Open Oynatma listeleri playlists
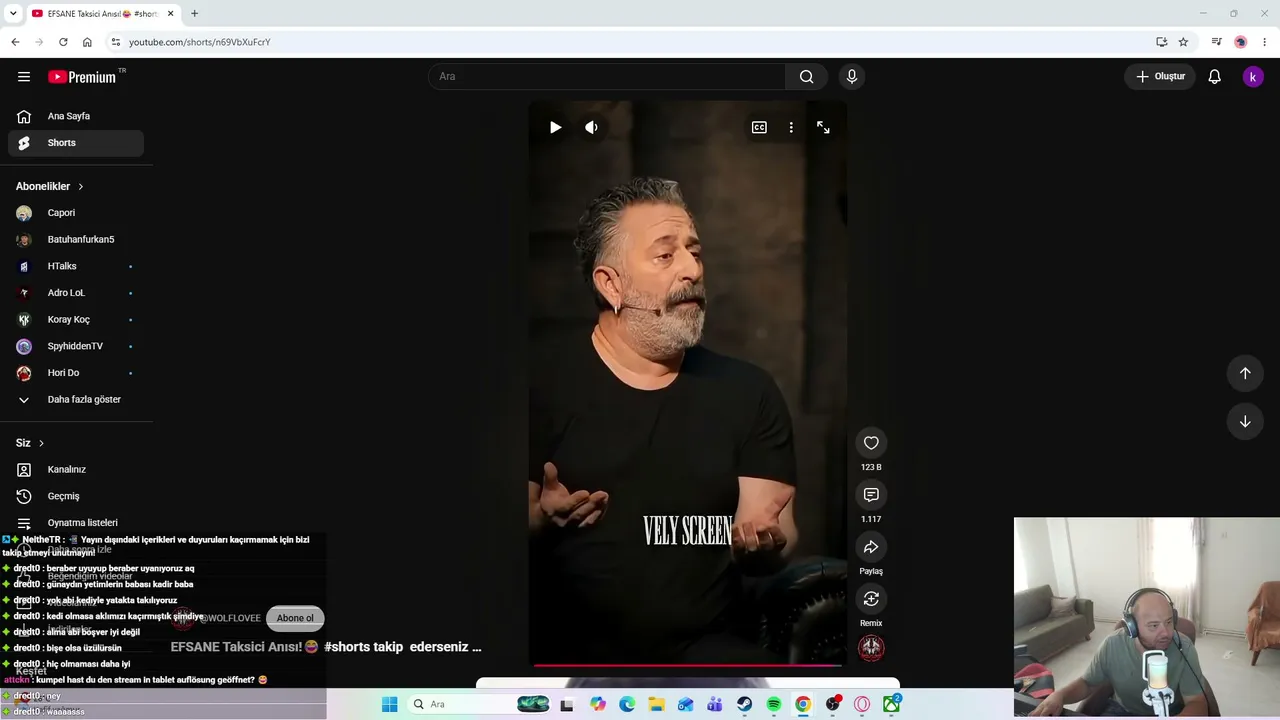Image resolution: width=1280 pixels, height=720 pixels. pos(76,523)
